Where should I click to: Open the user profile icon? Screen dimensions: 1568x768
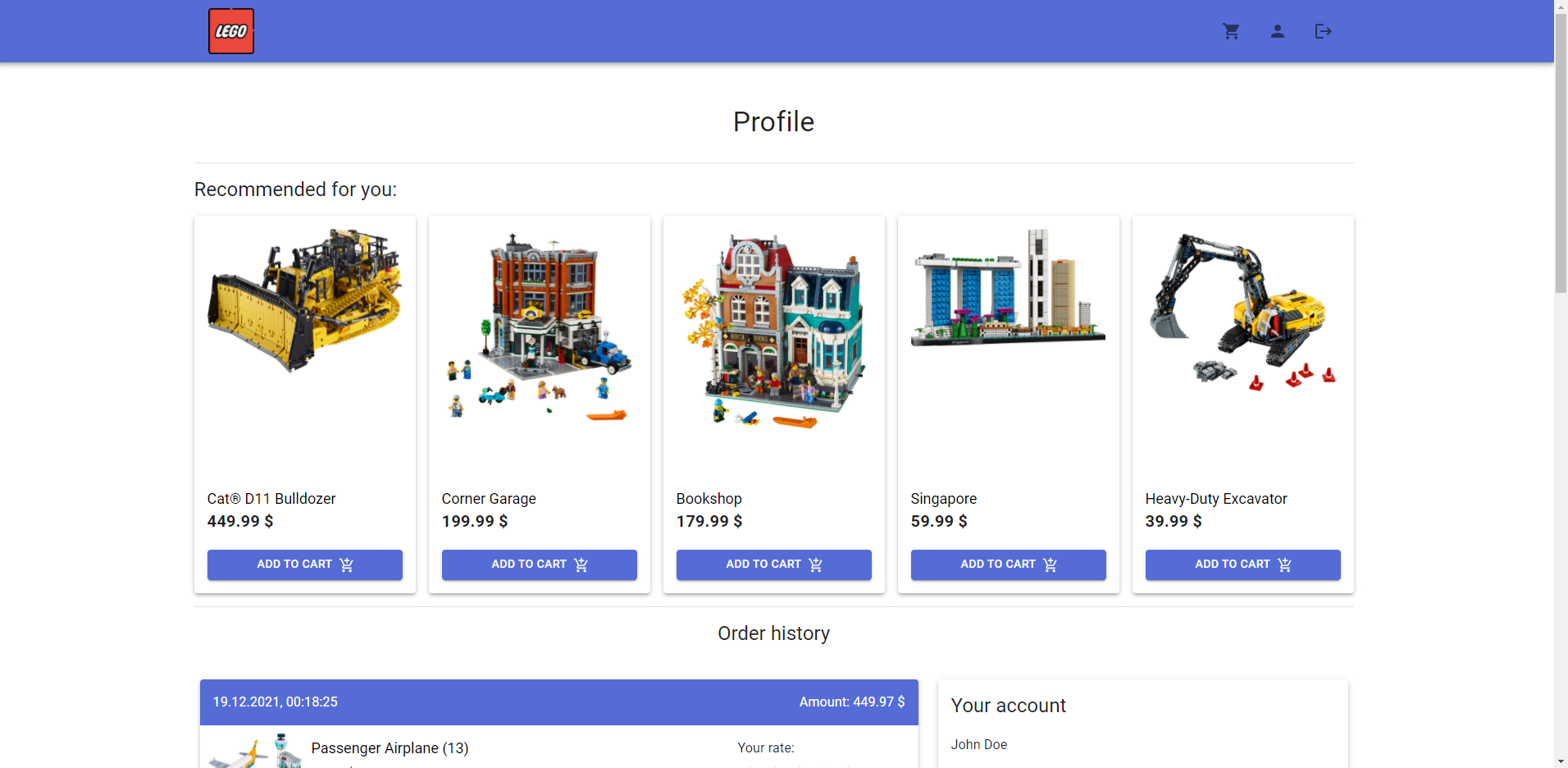[x=1277, y=31]
